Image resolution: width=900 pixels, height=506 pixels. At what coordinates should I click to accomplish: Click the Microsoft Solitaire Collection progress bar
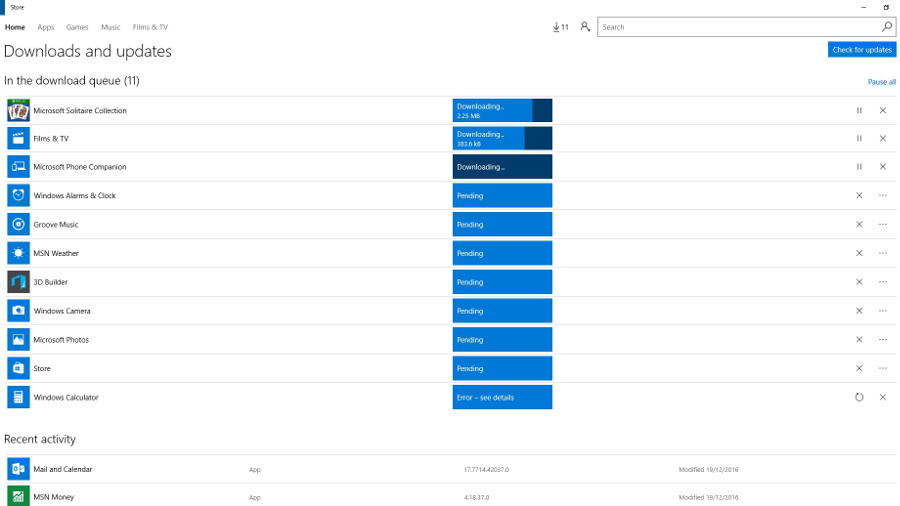[x=502, y=110]
